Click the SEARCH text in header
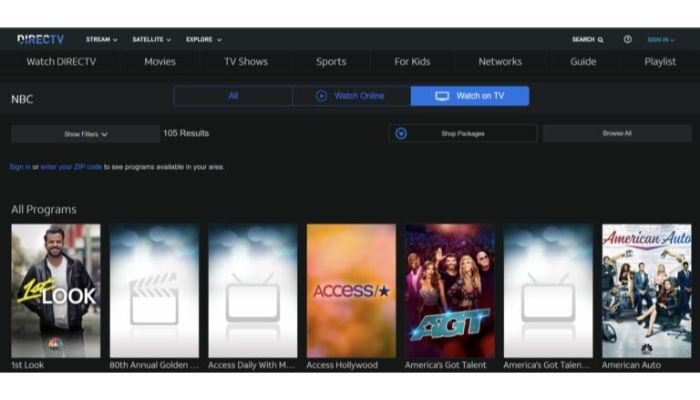 [x=583, y=39]
